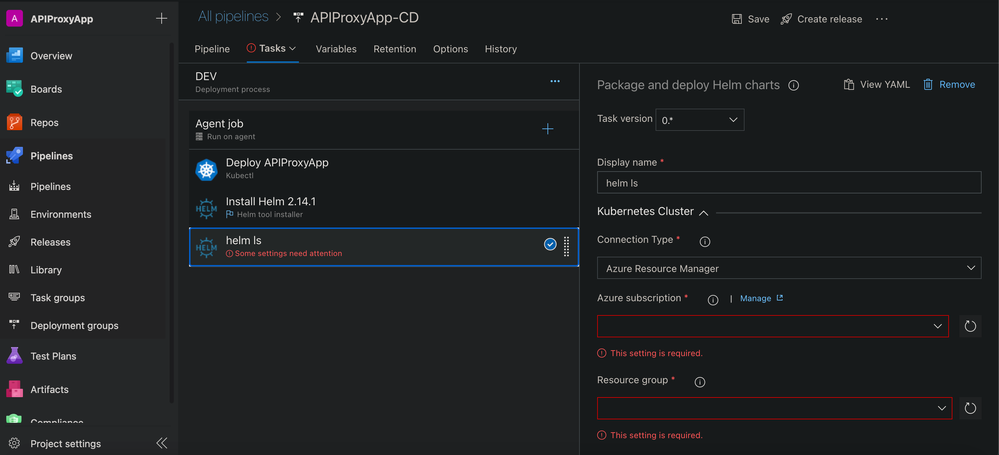Select the Agent job row
This screenshot has height=455, width=999.
pyautogui.click(x=384, y=129)
